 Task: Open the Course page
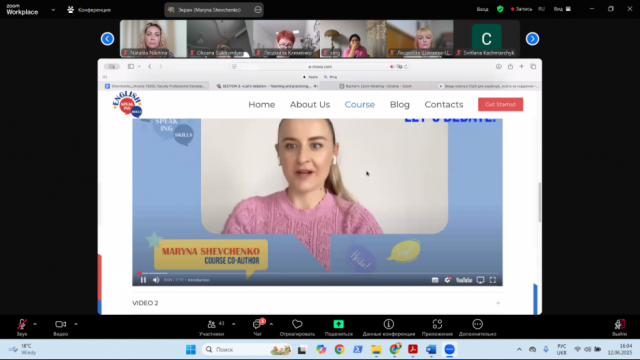tap(360, 104)
